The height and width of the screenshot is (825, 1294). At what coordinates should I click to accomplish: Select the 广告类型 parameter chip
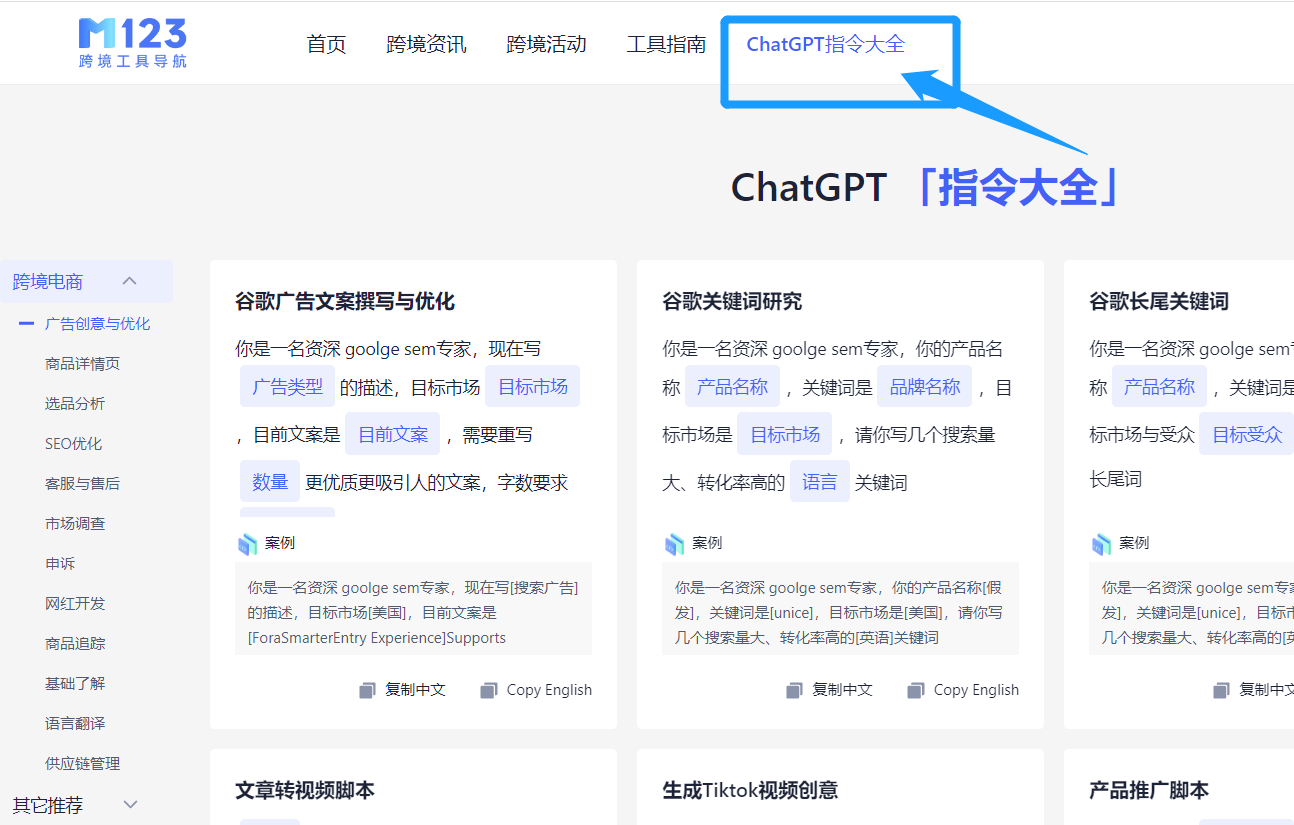coord(287,386)
